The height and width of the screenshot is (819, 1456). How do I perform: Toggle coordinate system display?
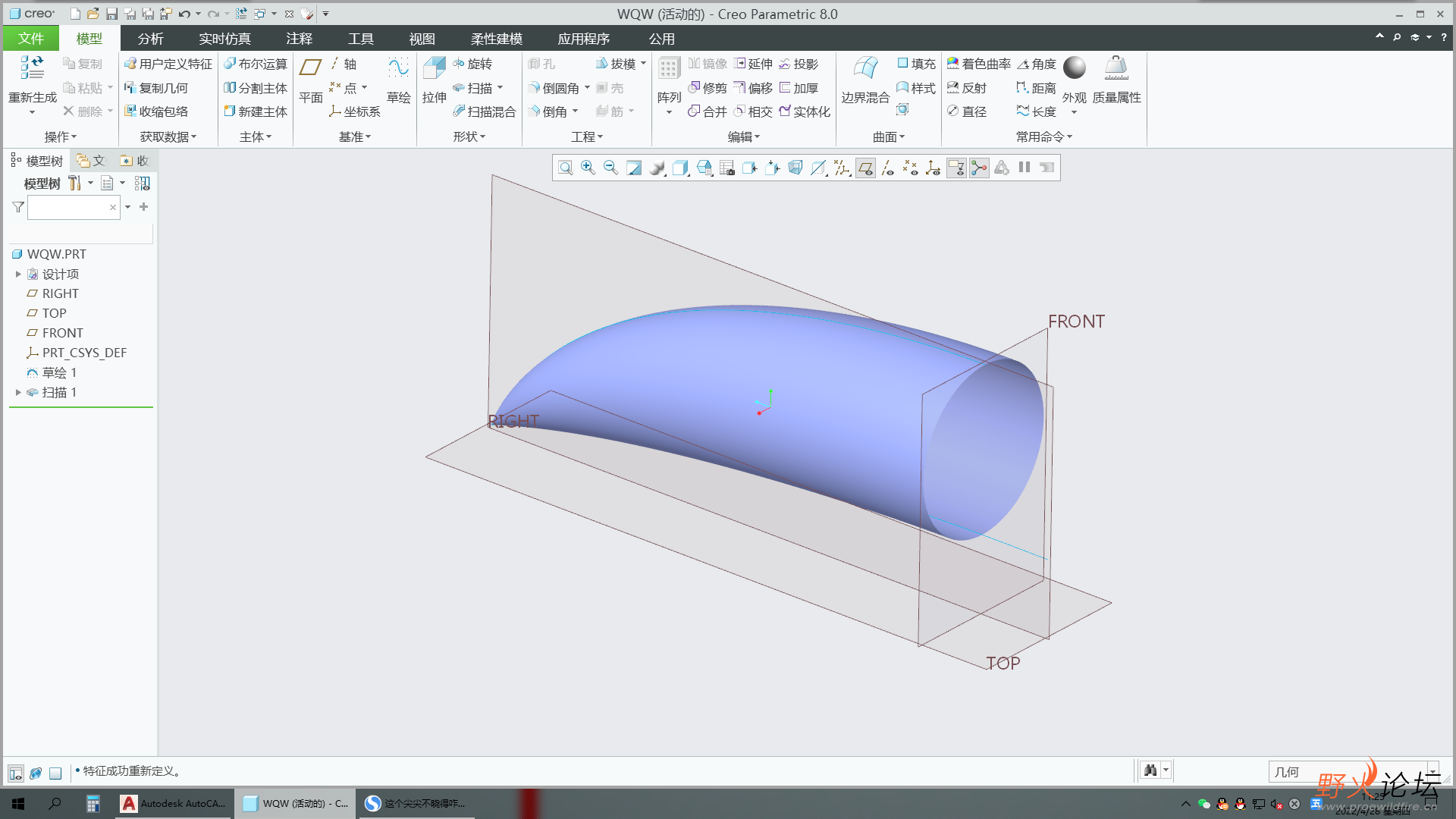(x=933, y=168)
